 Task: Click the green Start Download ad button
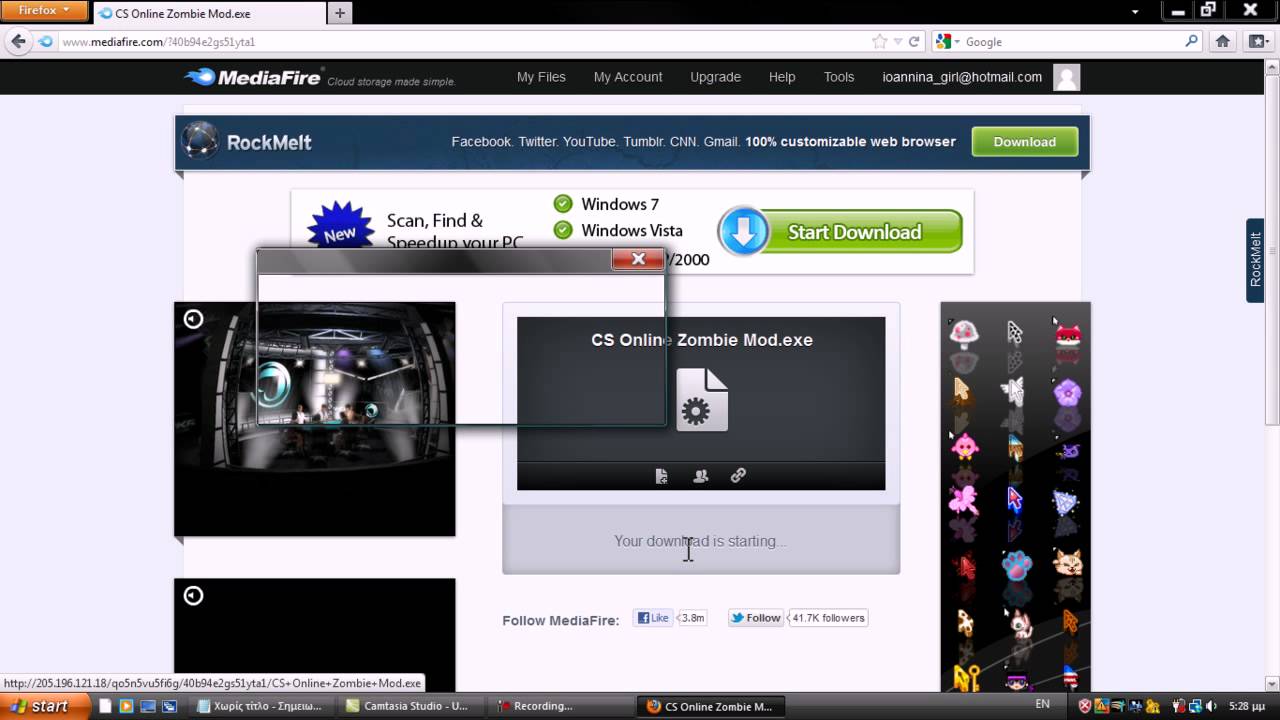[x=840, y=232]
